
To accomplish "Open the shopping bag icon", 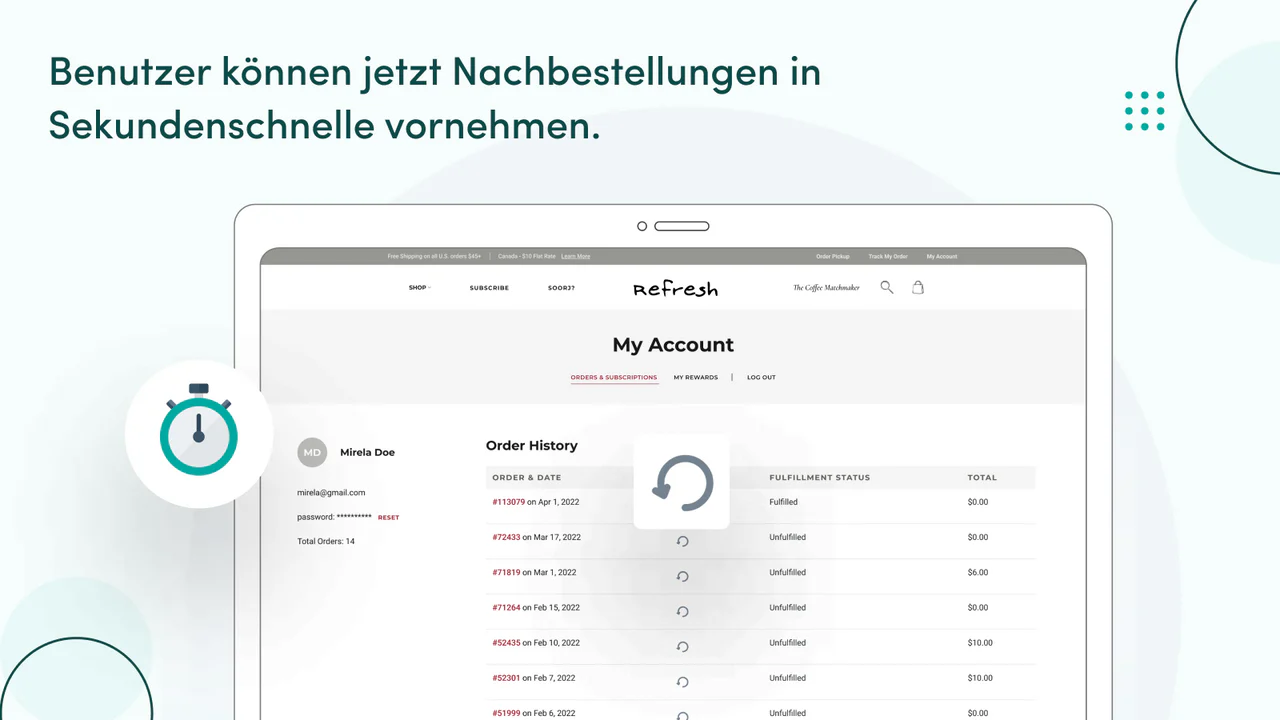I will (918, 287).
